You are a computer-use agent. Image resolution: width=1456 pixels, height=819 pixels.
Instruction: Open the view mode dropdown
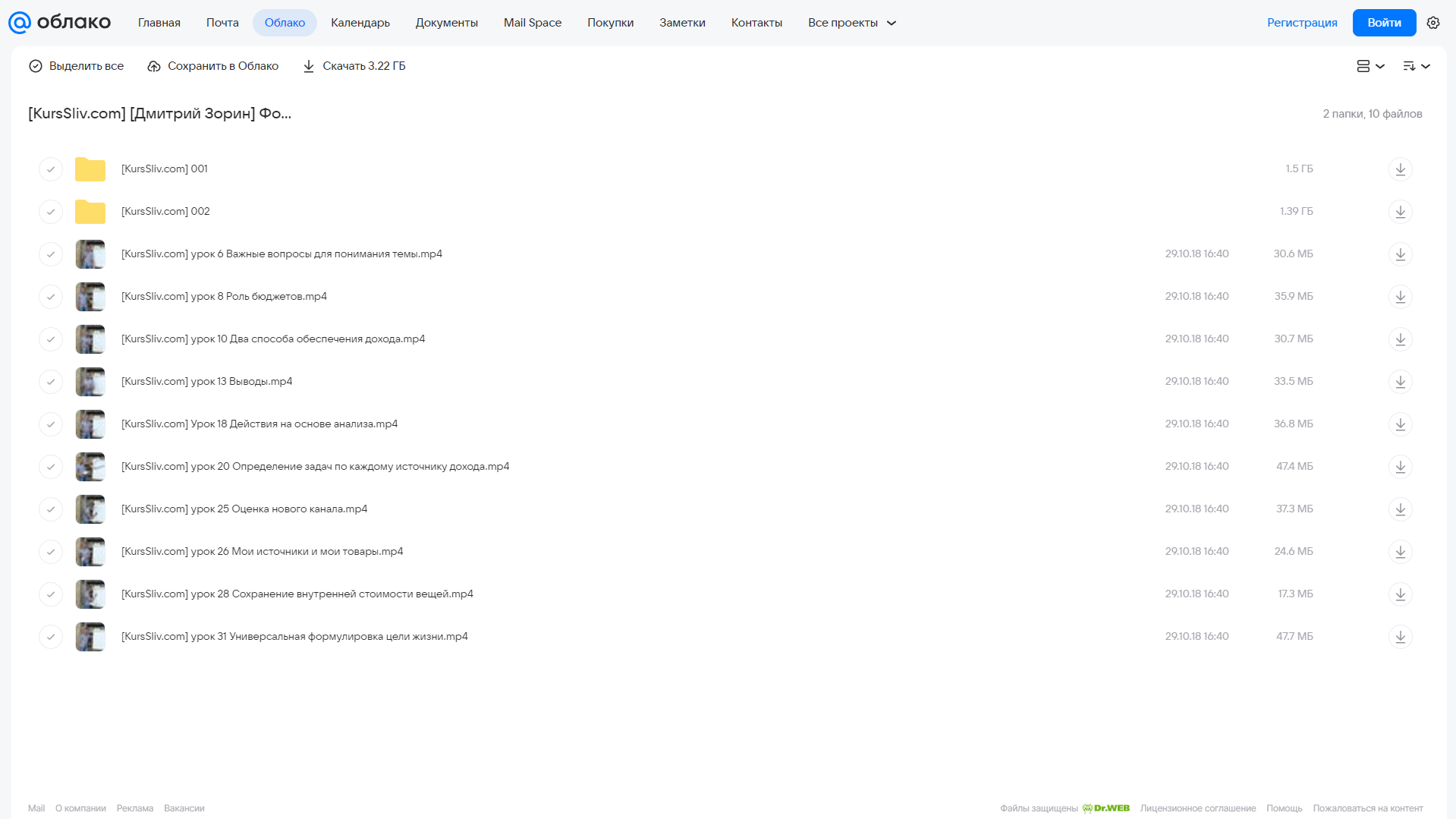[x=1370, y=66]
